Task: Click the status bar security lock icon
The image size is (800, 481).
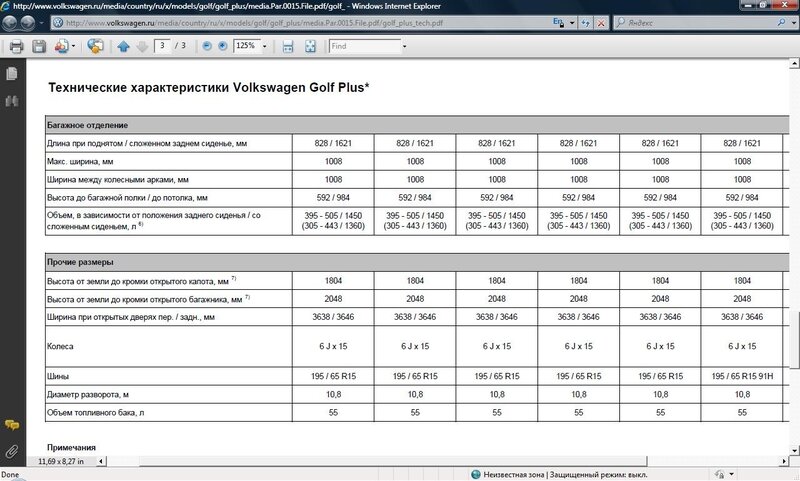Action: pyautogui.click(x=719, y=474)
